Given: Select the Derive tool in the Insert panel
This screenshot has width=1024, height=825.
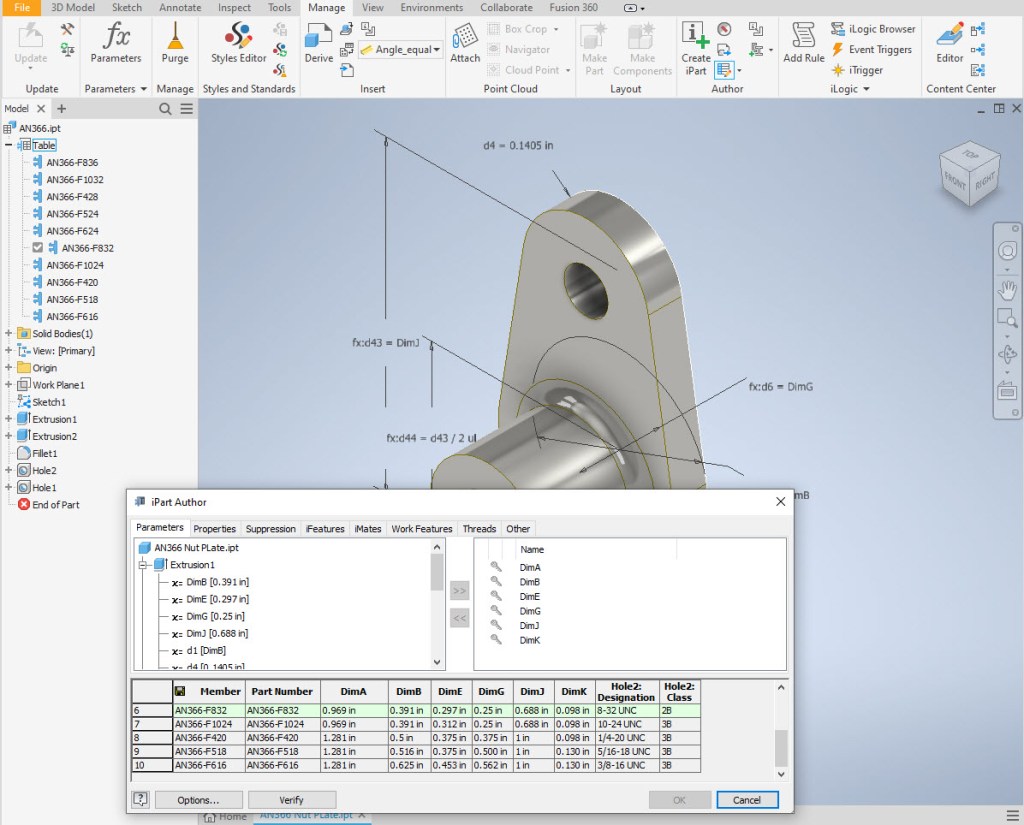Looking at the screenshot, I should 317,45.
